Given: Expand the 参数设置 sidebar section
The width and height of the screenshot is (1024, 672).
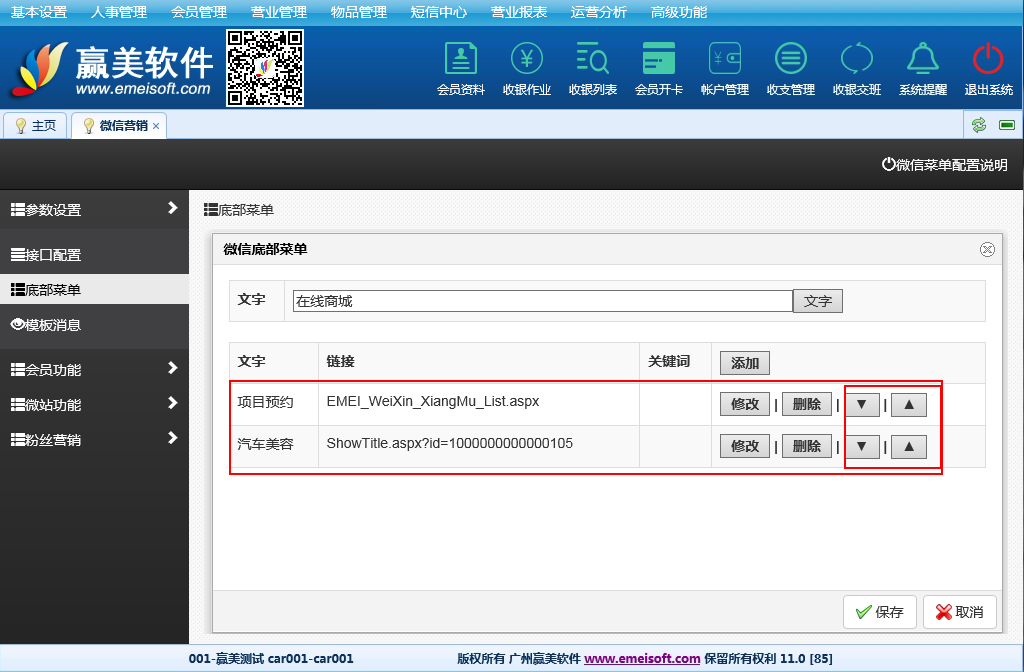Looking at the screenshot, I should pyautogui.click(x=94, y=210).
